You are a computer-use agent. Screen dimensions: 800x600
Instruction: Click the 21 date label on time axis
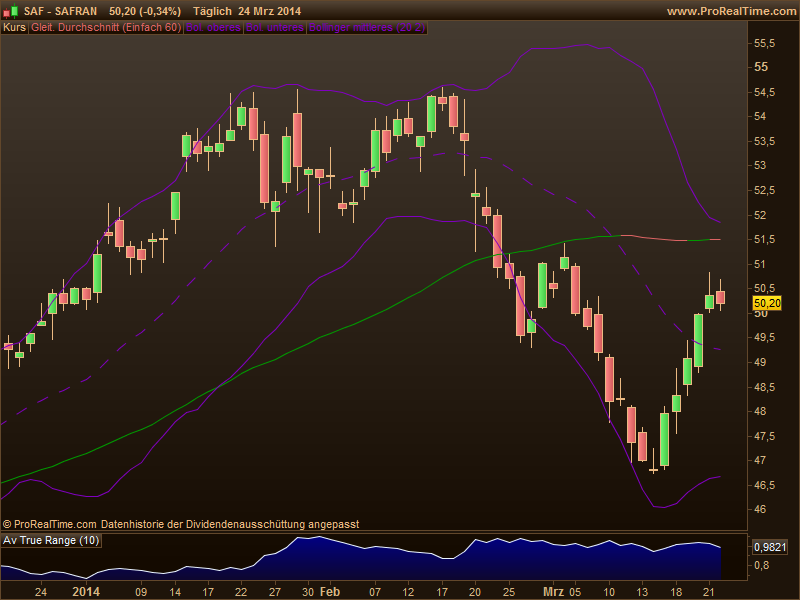[710, 592]
